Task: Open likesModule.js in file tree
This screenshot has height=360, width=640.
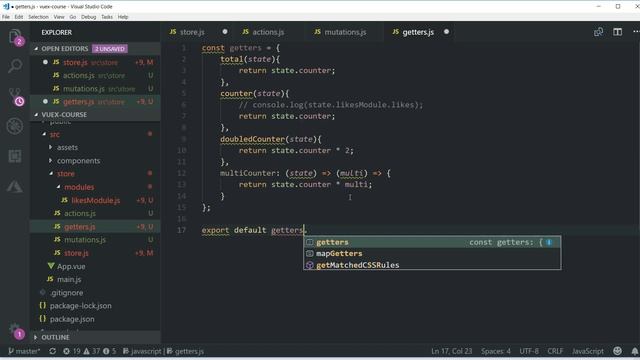Action: click(96, 200)
